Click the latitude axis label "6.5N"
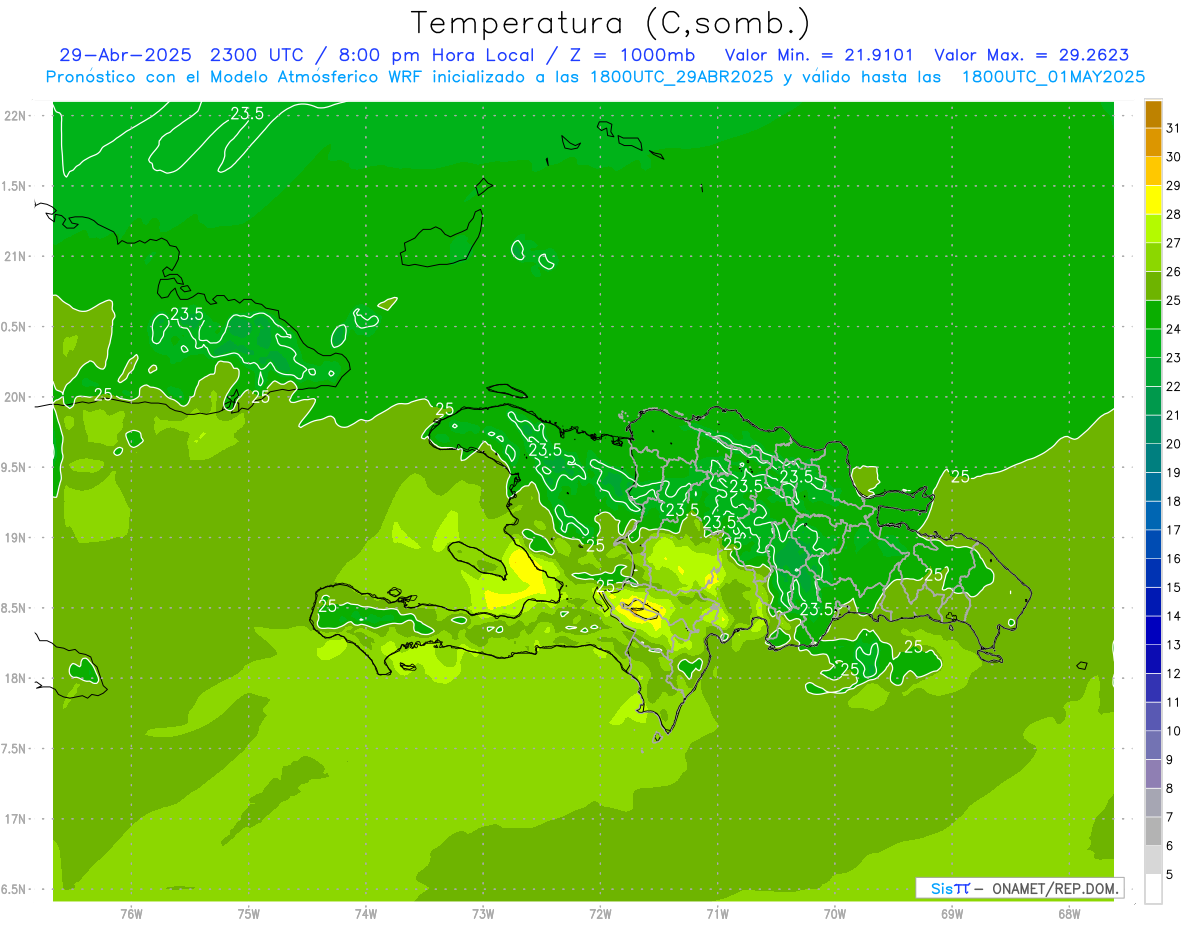 coord(14,889)
